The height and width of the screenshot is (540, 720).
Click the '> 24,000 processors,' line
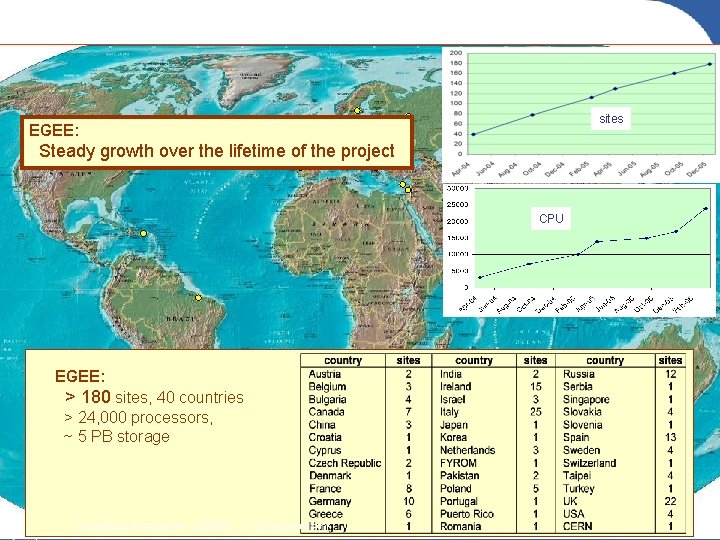(x=139, y=417)
